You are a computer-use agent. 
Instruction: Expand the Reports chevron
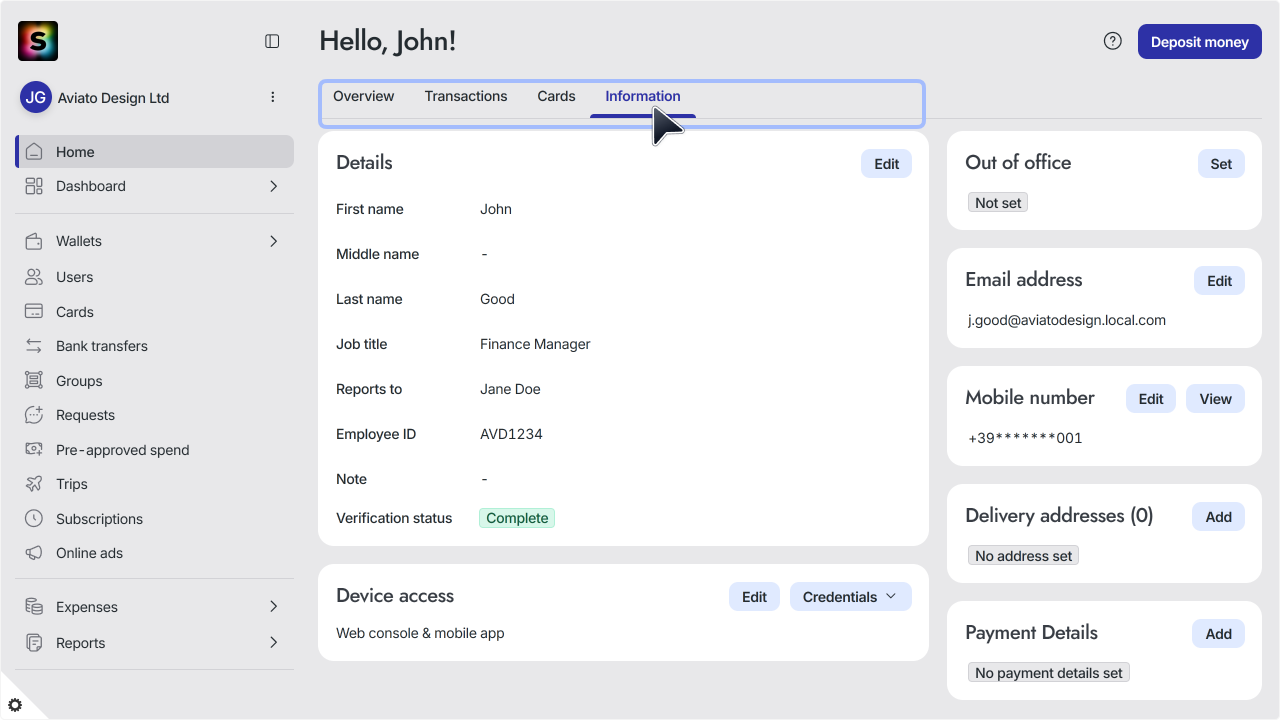pos(274,643)
